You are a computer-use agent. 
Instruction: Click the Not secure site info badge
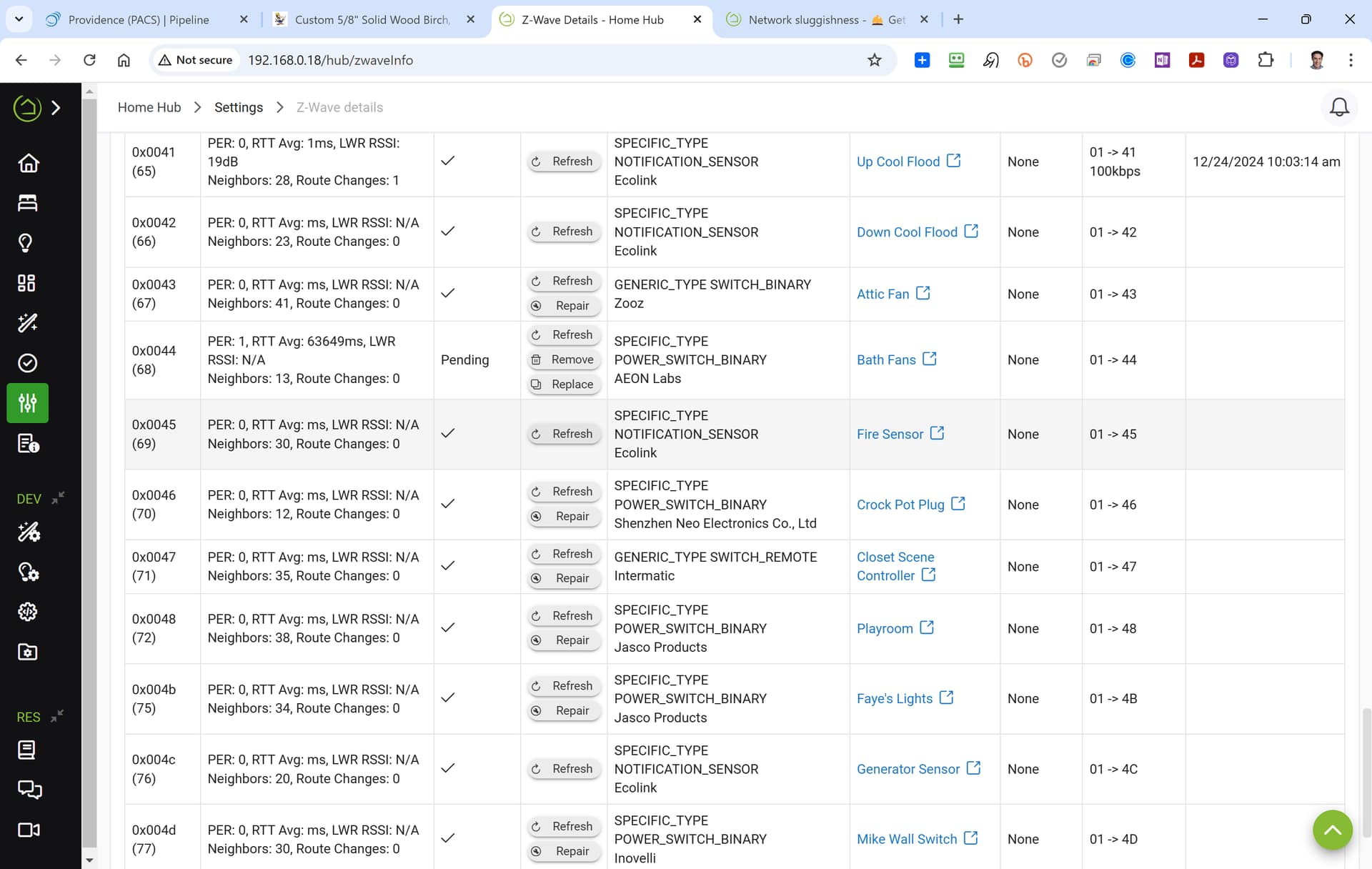coord(196,60)
